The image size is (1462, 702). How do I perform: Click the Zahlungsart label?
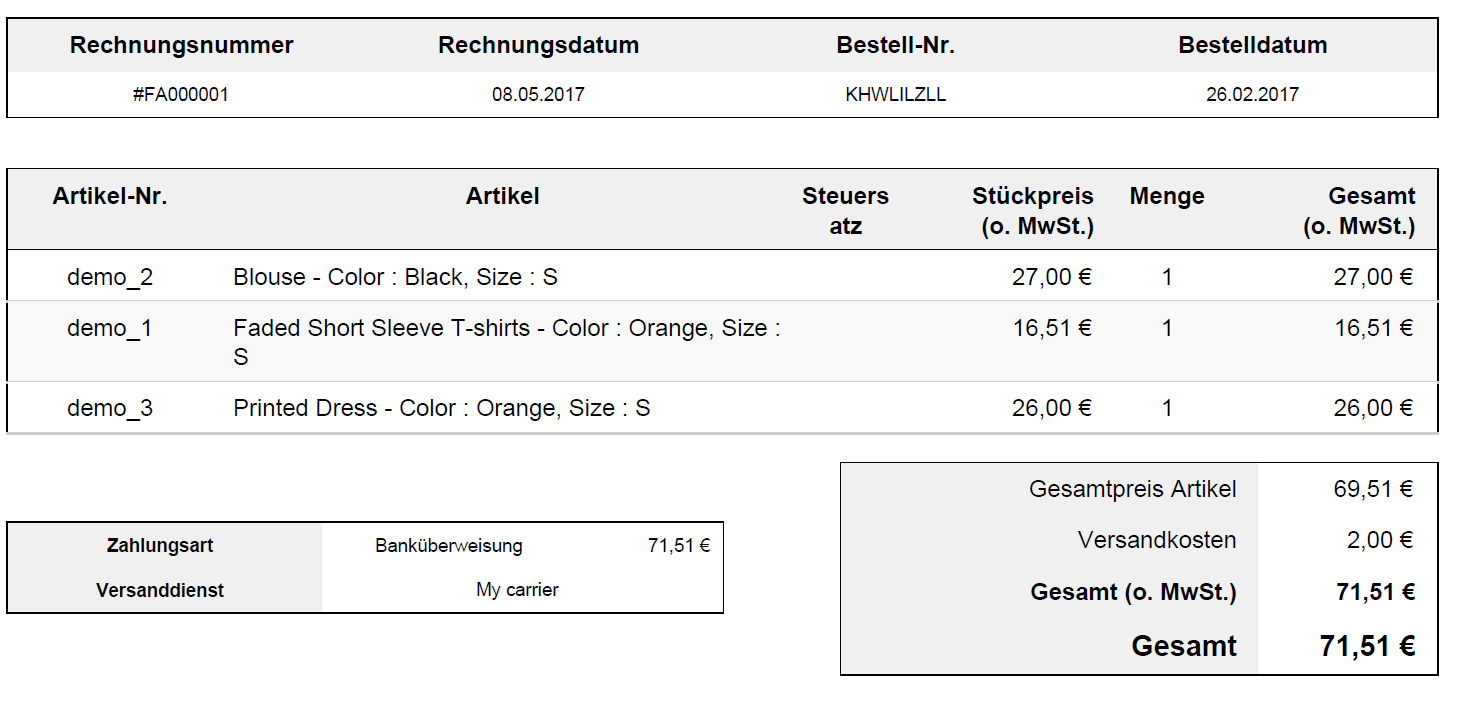click(x=160, y=546)
